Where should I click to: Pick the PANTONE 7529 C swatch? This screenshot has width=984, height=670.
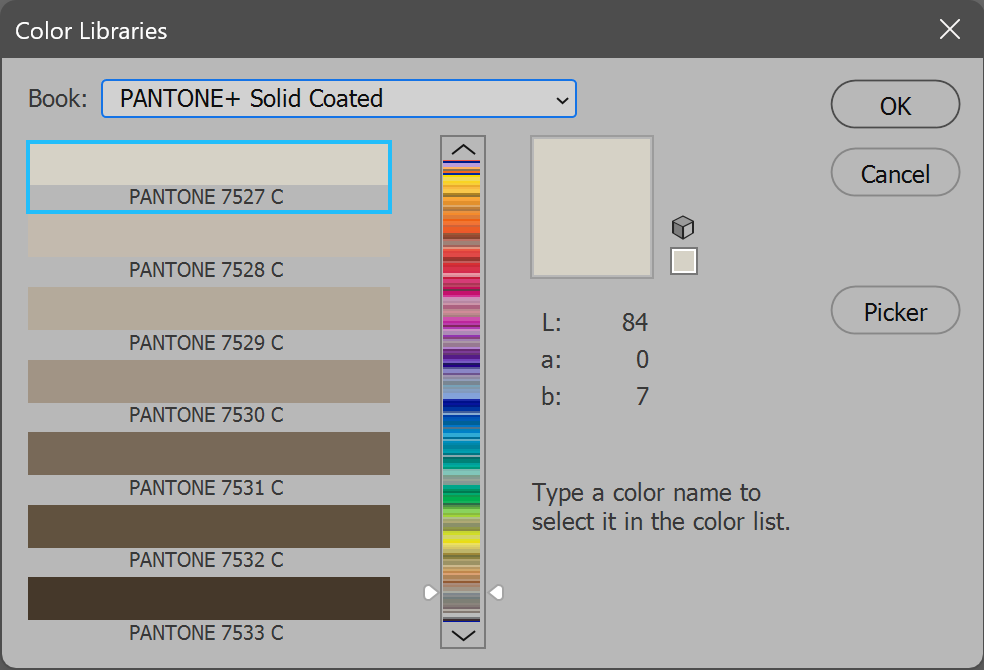pyautogui.click(x=208, y=309)
